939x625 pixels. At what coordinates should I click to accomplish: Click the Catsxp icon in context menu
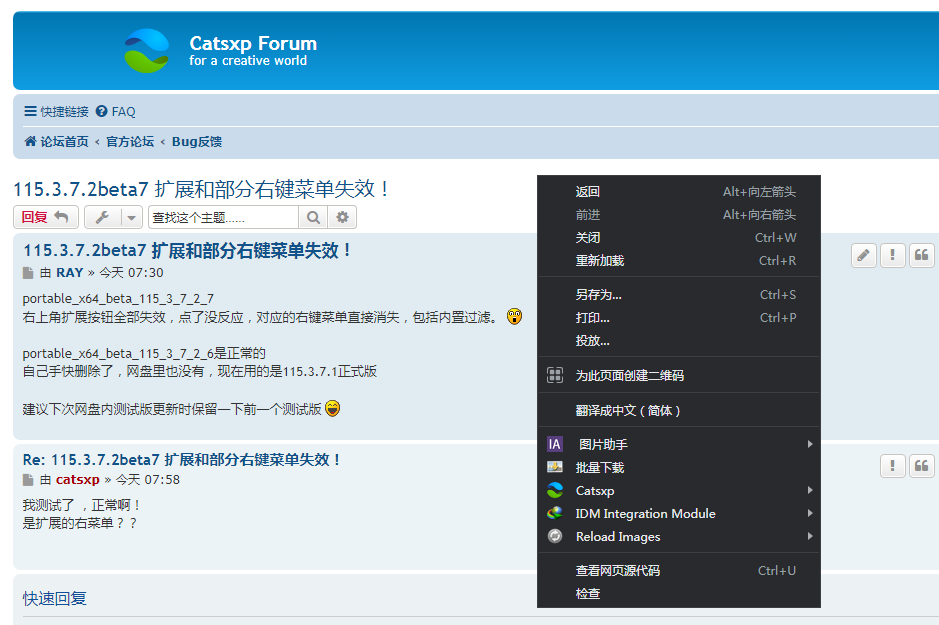coord(555,490)
